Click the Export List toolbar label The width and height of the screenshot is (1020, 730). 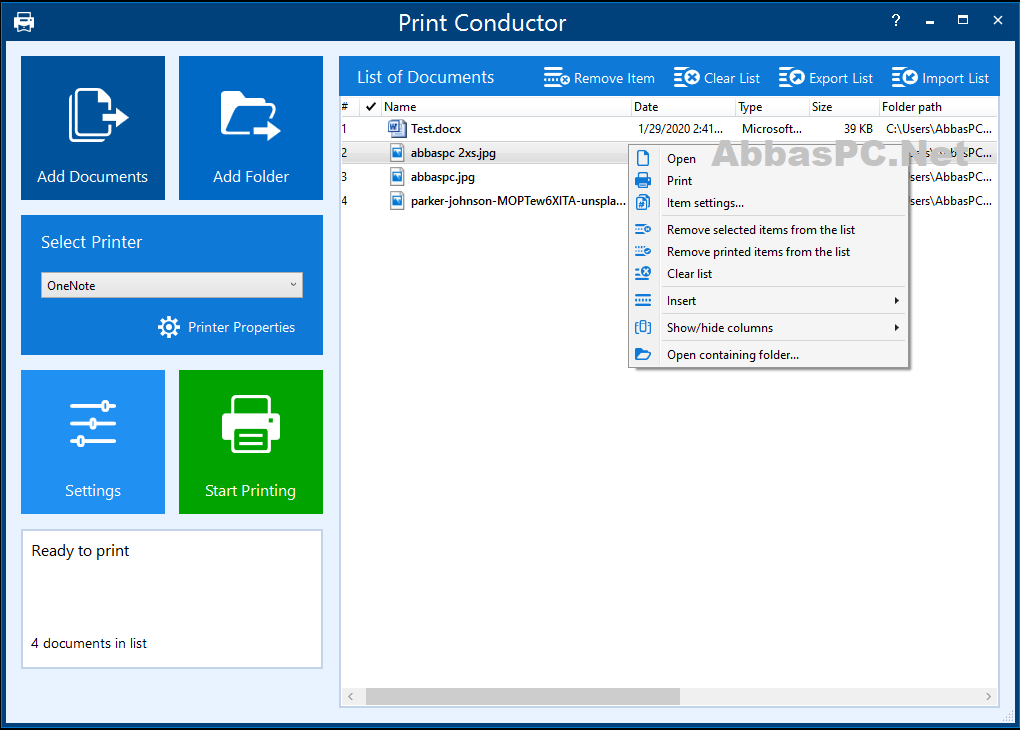tap(840, 78)
